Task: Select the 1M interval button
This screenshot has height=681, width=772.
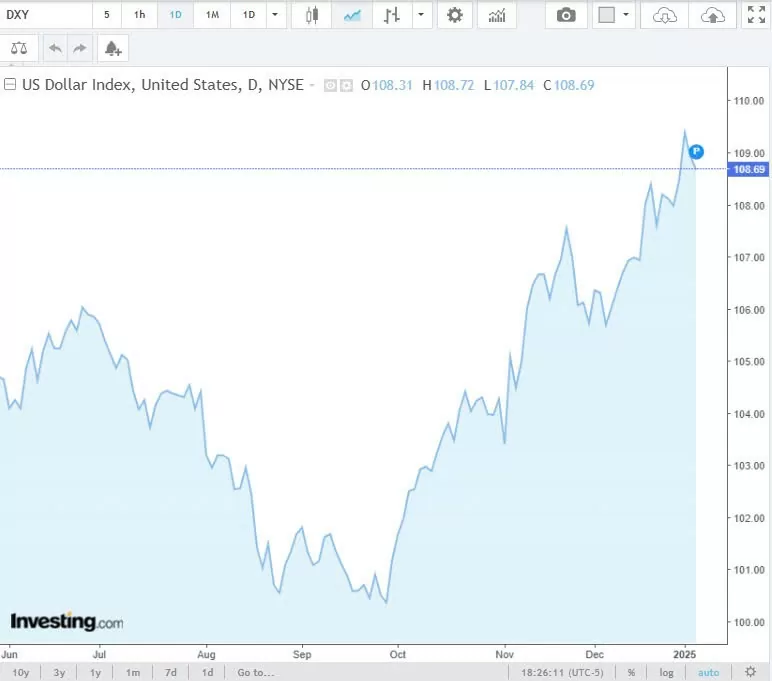Action: [x=212, y=15]
